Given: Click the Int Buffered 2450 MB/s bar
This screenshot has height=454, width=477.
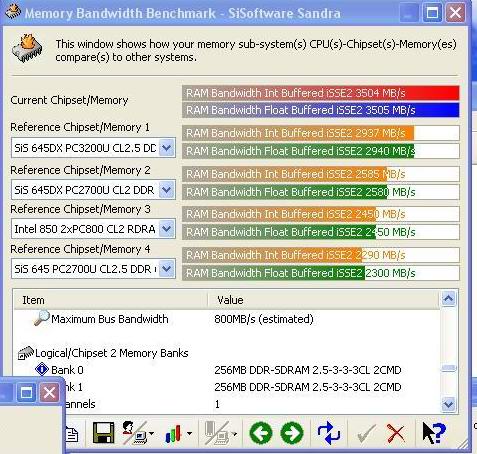Looking at the screenshot, I should pos(321,214).
